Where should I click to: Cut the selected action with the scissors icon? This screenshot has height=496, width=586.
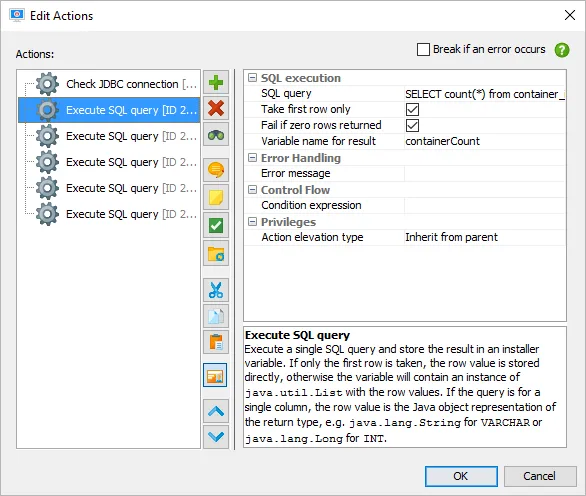pyautogui.click(x=216, y=290)
